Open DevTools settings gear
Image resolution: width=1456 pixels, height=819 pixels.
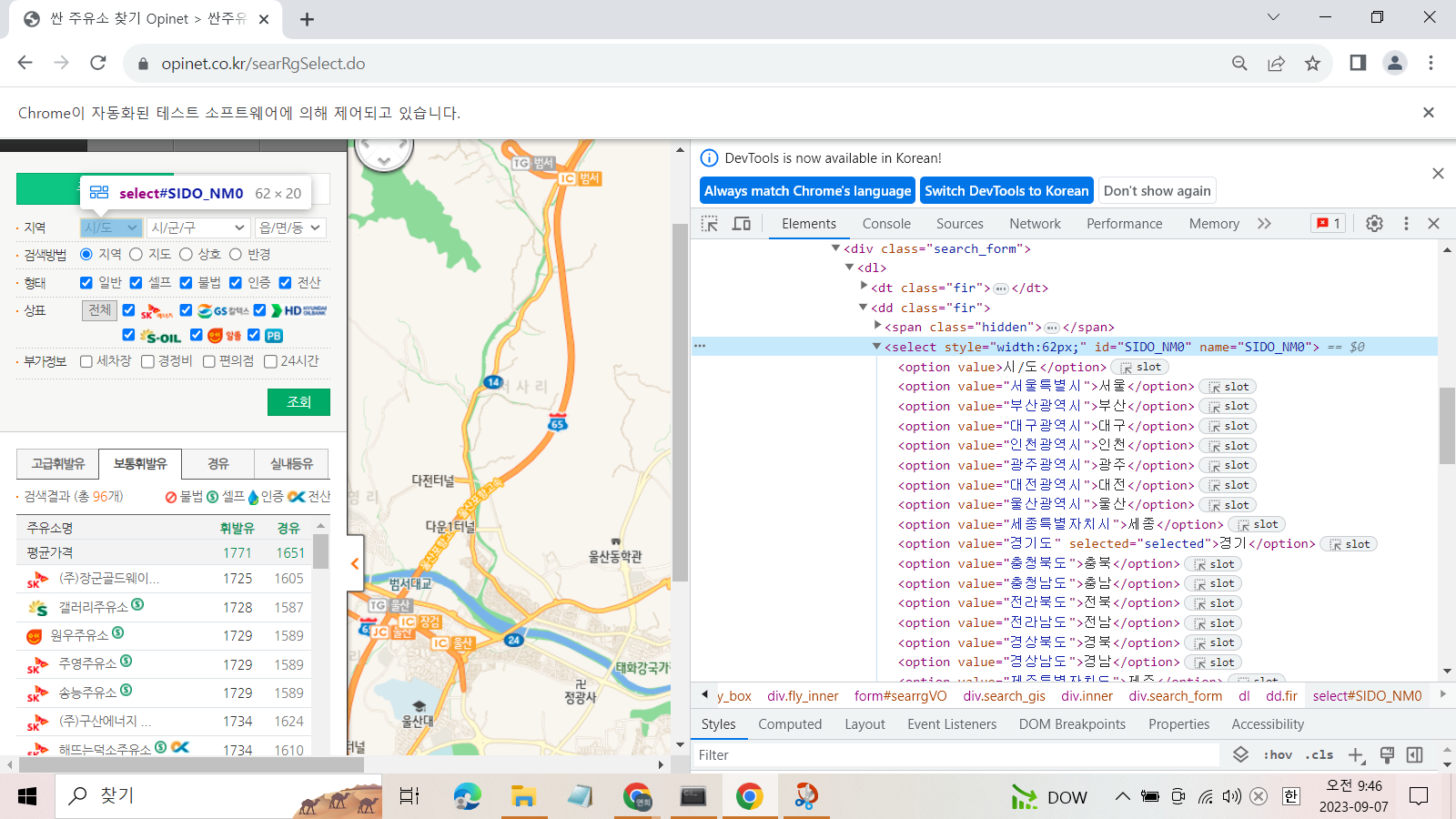[1374, 224]
